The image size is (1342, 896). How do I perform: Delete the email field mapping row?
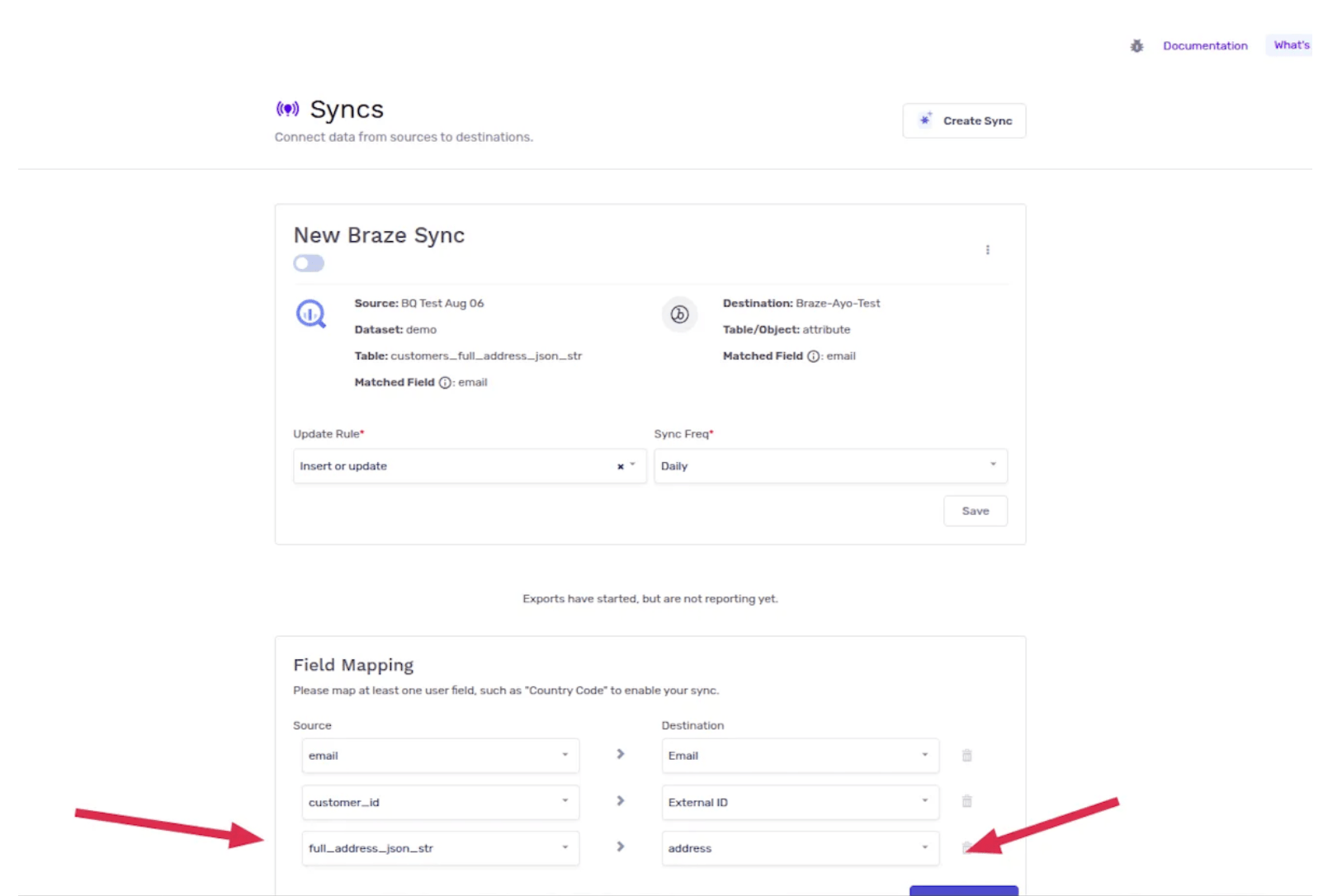click(x=966, y=756)
